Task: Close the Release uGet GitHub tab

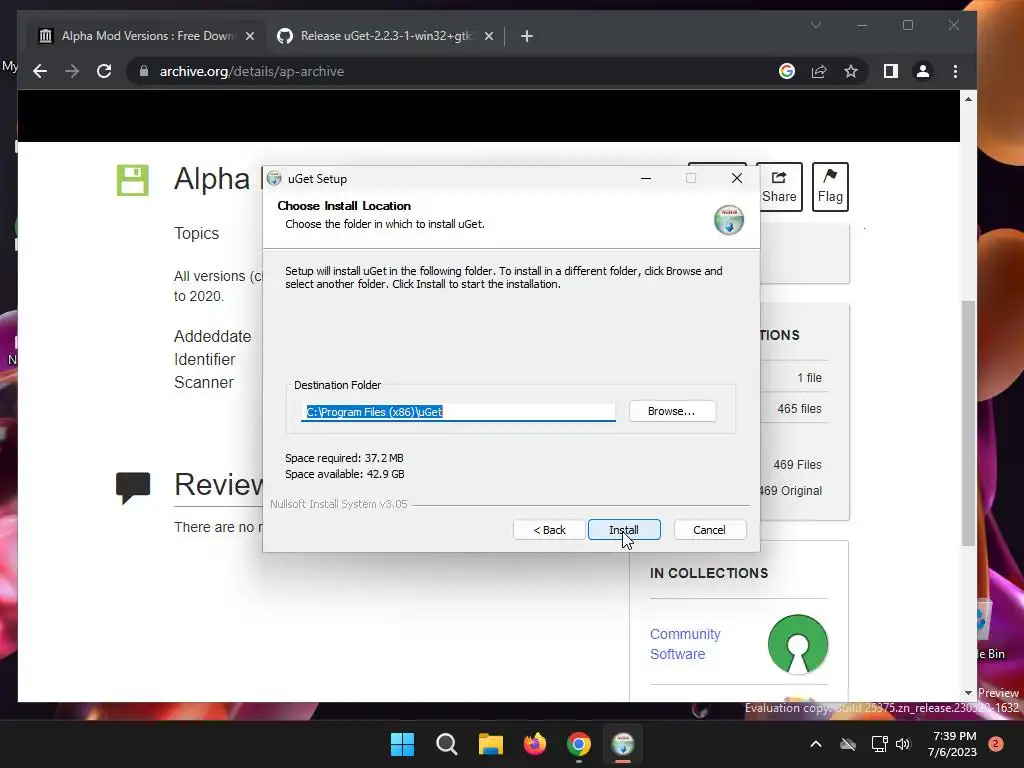Action: point(488,36)
